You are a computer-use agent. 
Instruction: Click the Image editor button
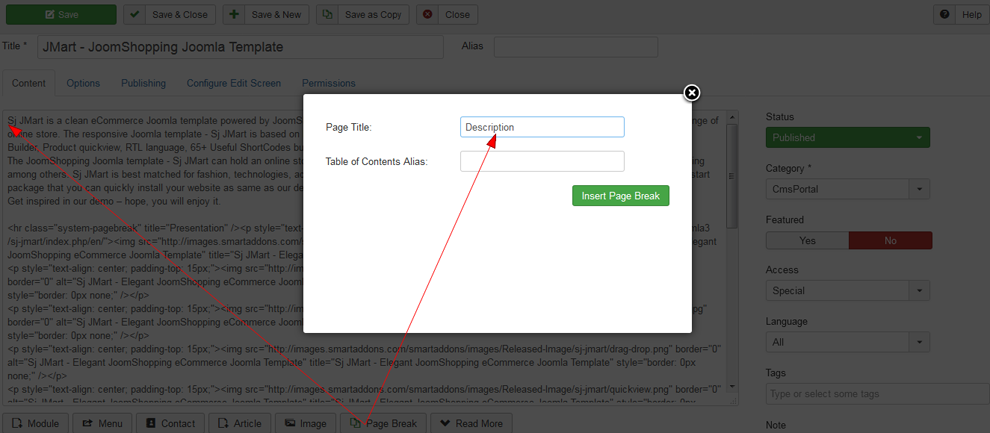[305, 423]
